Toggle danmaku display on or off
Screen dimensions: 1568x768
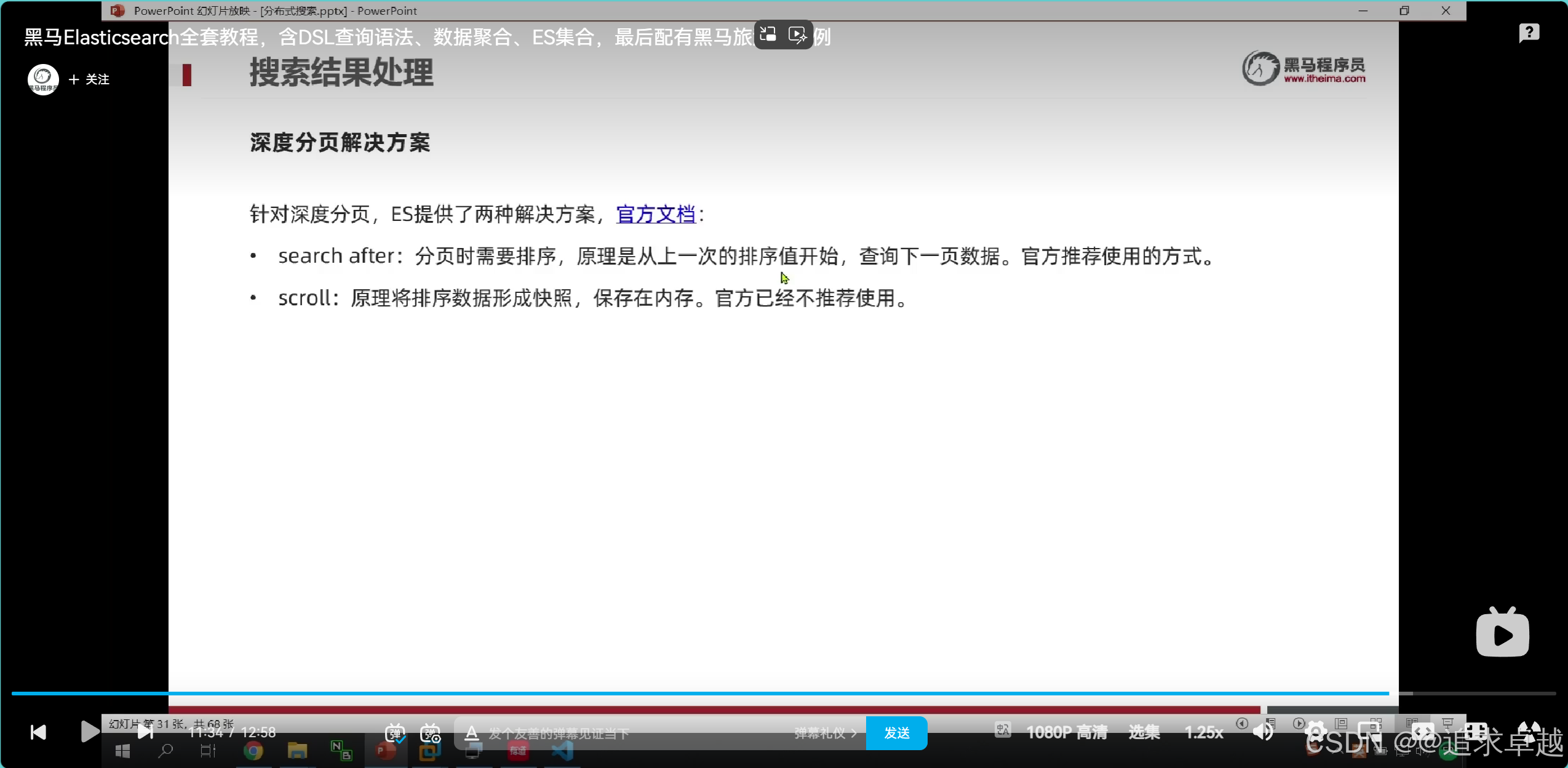395,733
